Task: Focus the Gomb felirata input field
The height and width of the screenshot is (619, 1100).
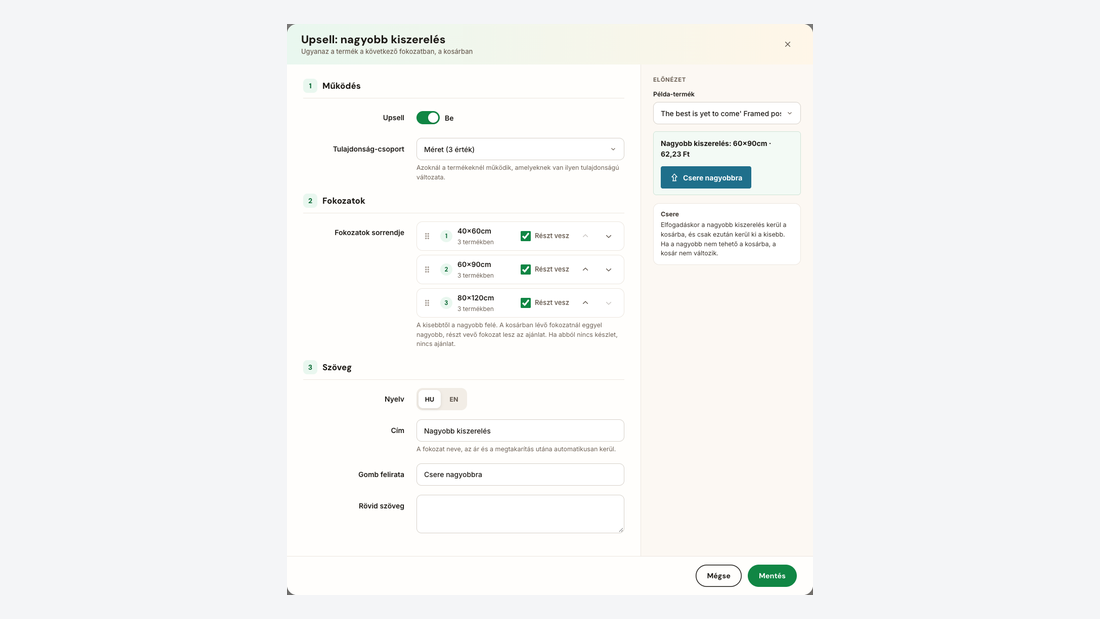Action: (520, 474)
